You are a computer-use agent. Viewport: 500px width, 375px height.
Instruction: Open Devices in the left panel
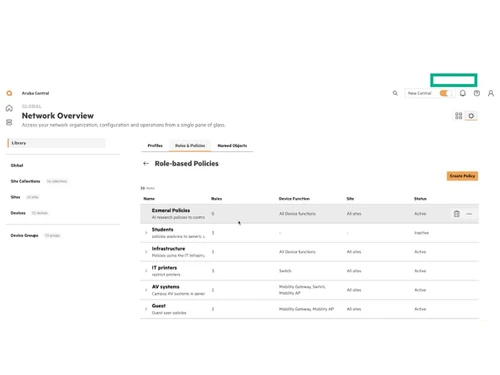(18, 213)
